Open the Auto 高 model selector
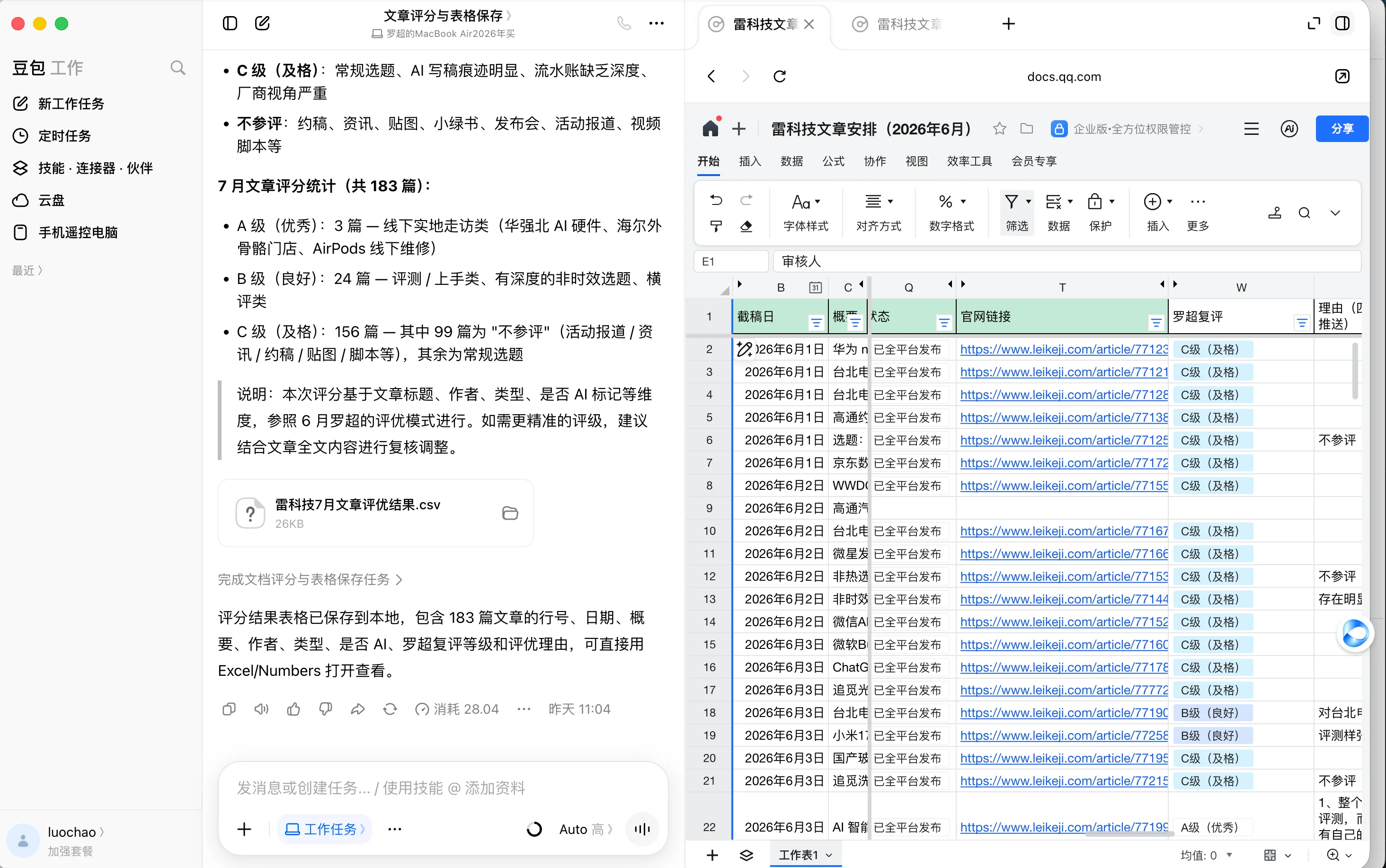Screen dimensions: 1386x868 586,829
